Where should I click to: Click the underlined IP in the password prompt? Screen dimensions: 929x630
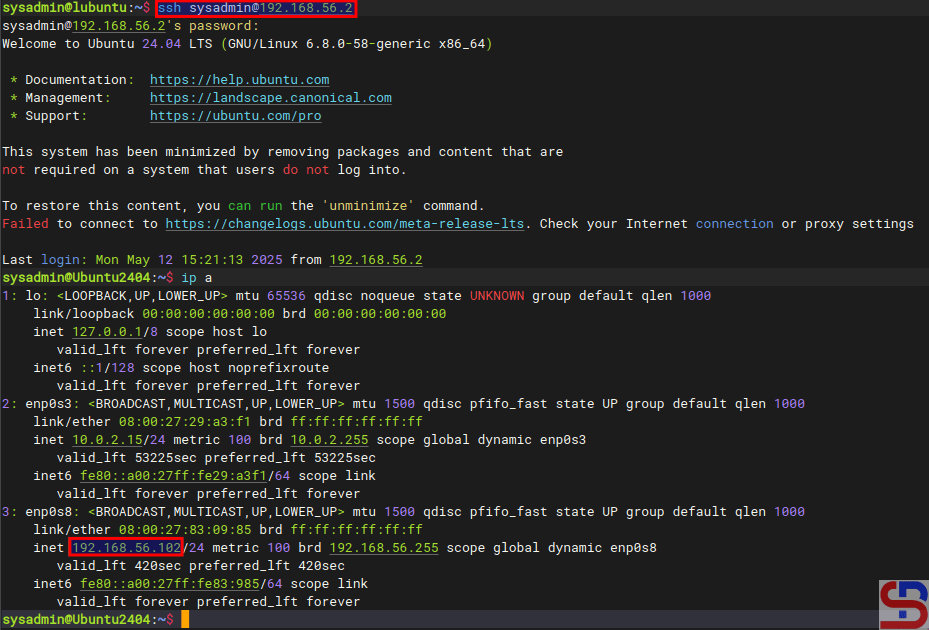coord(119,26)
